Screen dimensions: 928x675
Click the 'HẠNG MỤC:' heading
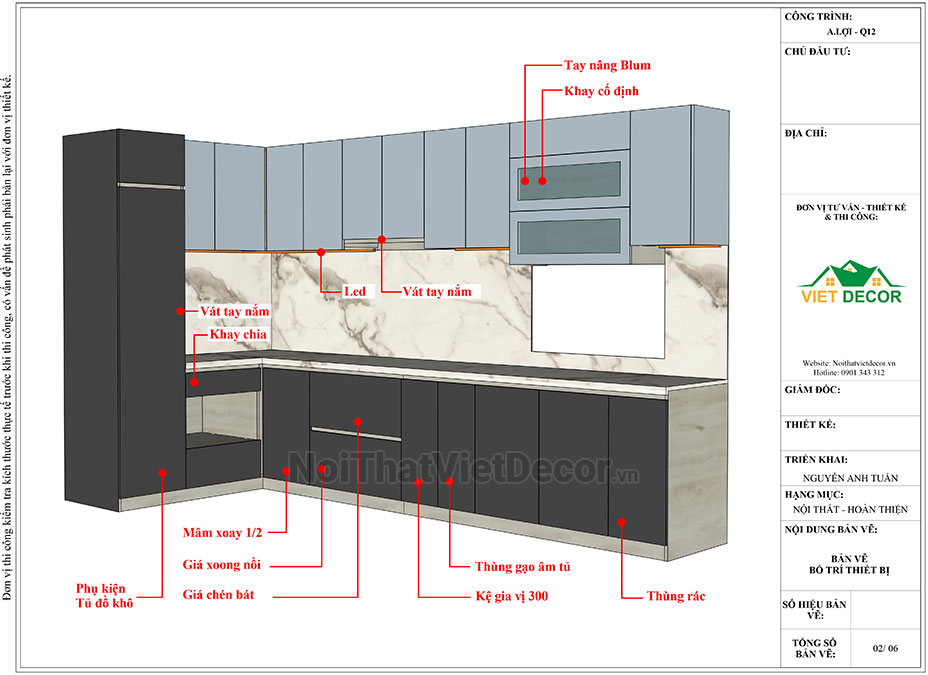click(814, 495)
